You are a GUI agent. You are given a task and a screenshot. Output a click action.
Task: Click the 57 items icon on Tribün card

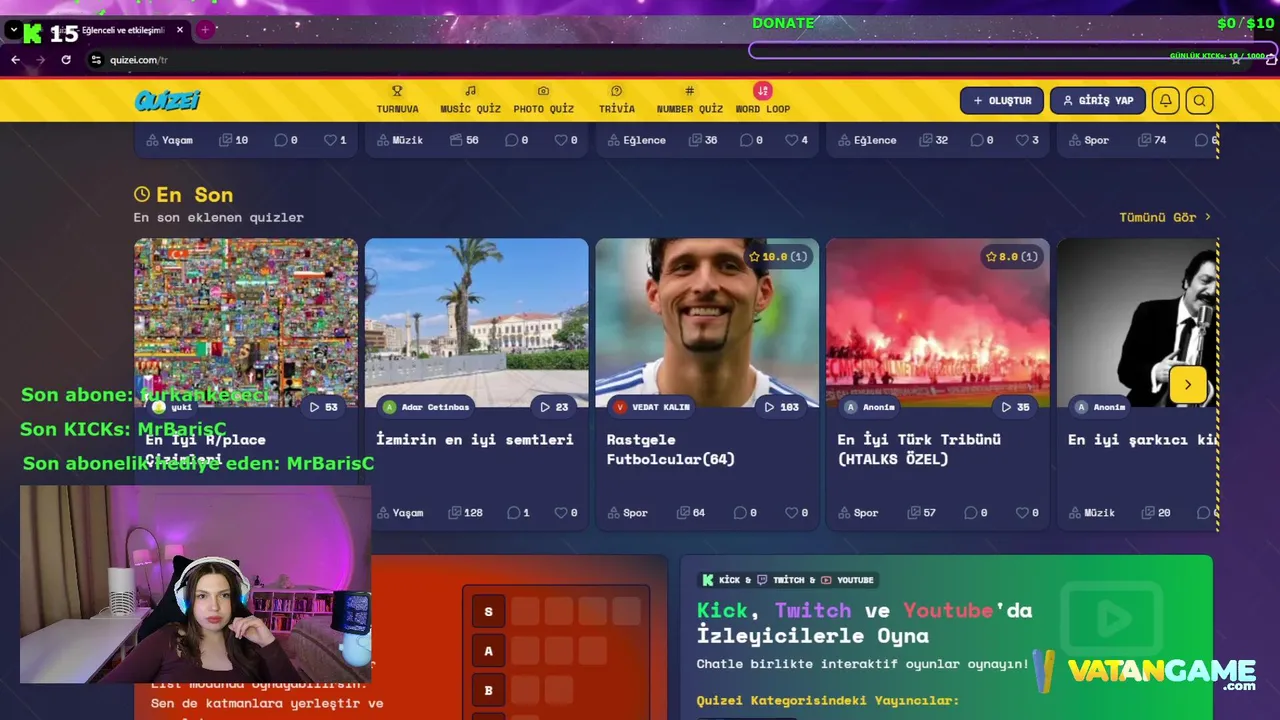915,513
